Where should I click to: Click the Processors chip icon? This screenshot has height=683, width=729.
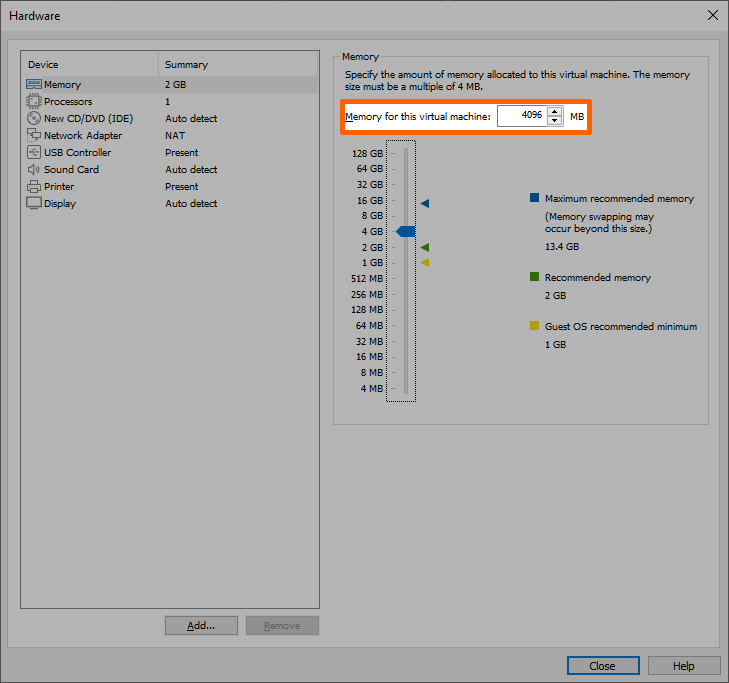pos(34,102)
